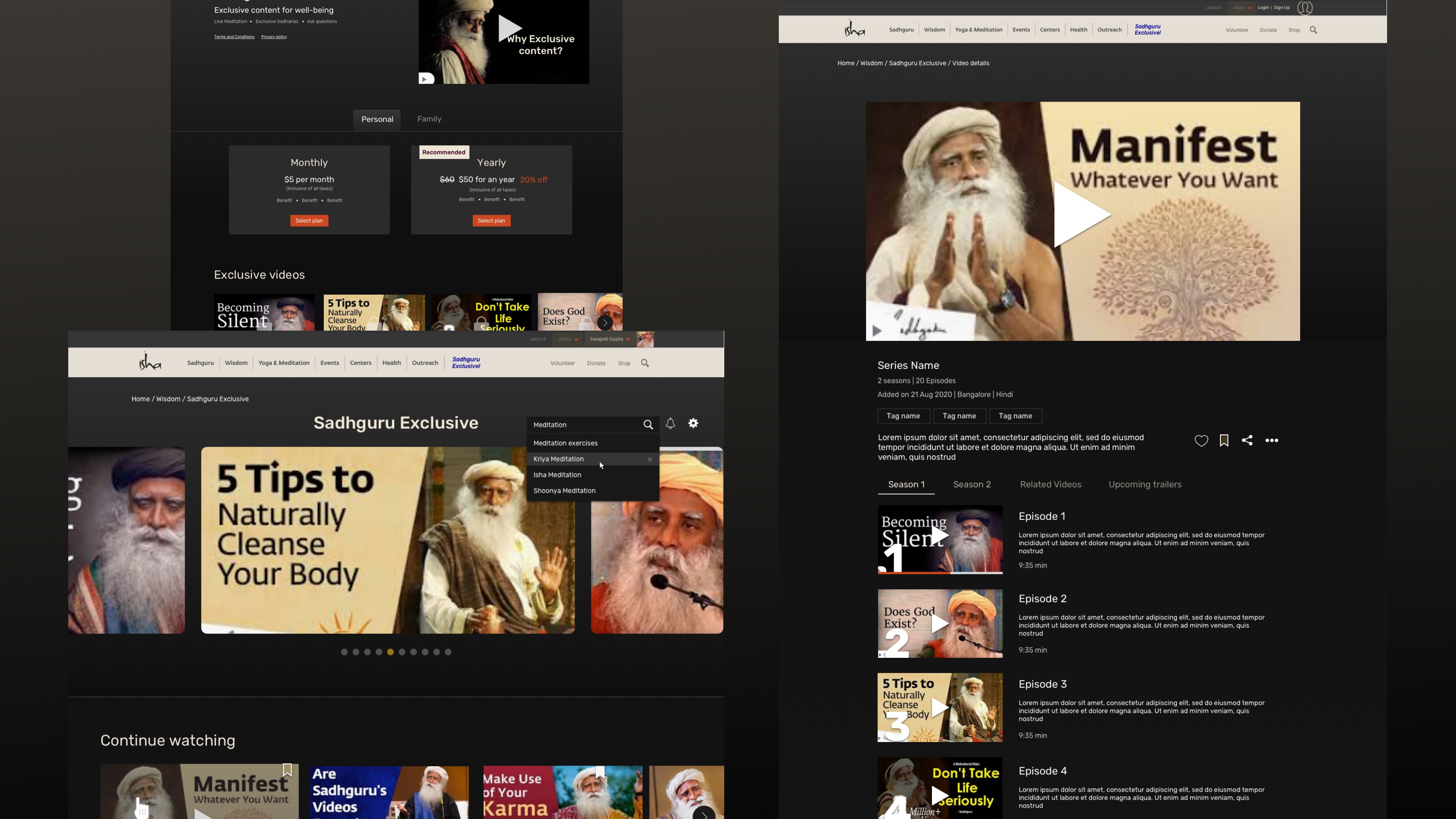Open Are Sadhguru's Videos Continue watching card
Image resolution: width=1456 pixels, height=819 pixels.
(x=389, y=792)
